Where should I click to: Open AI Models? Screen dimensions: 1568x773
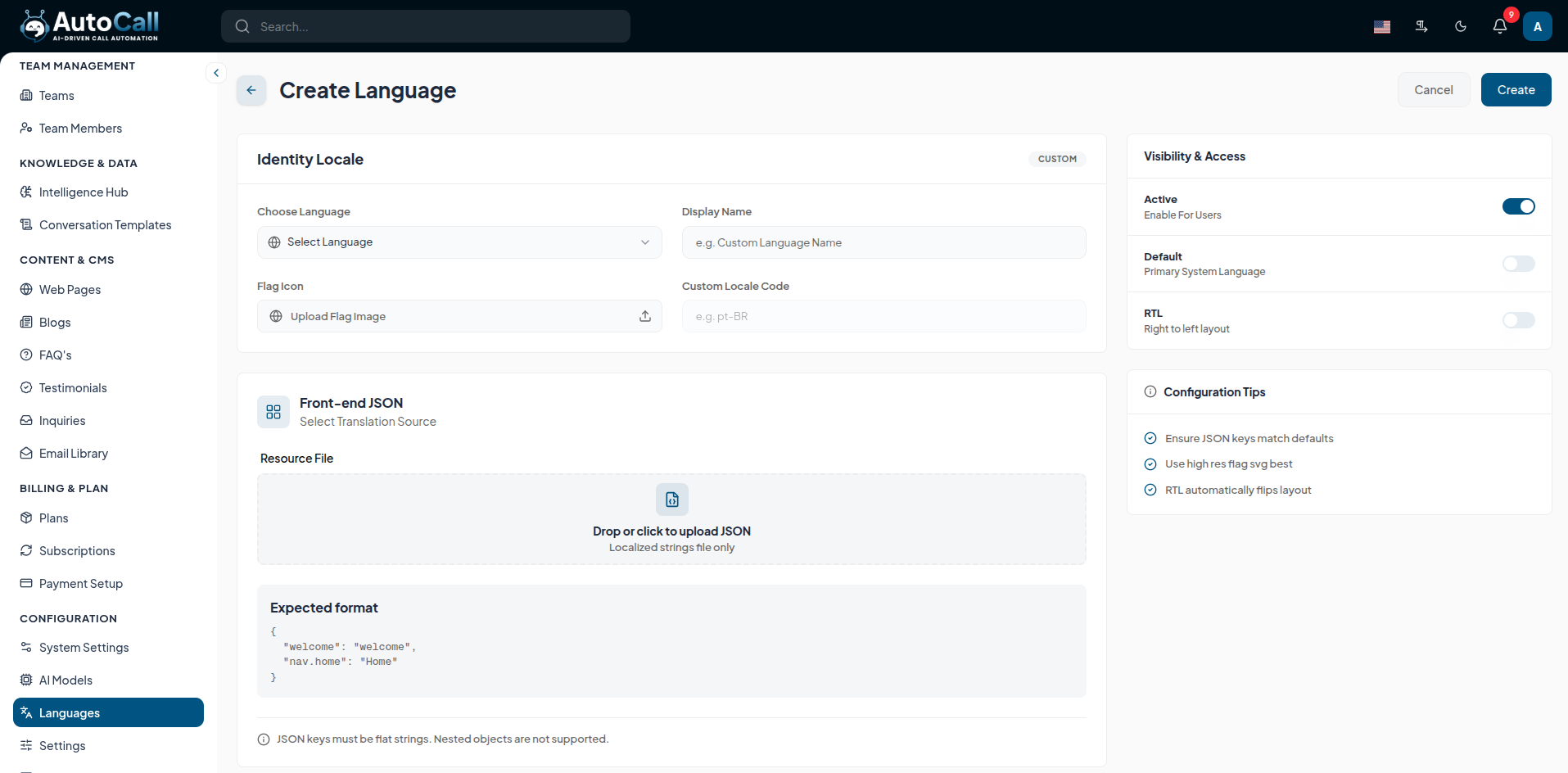click(108, 680)
